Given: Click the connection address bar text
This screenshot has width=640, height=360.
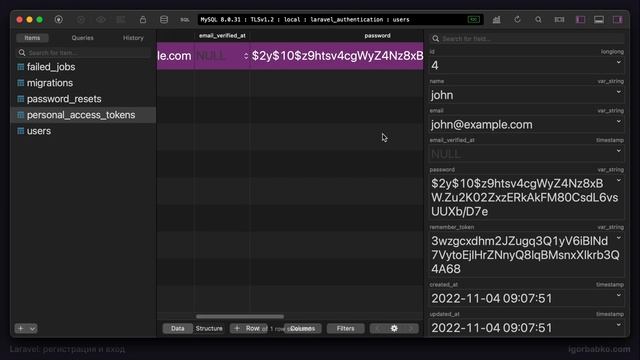Looking at the screenshot, I should [305, 20].
